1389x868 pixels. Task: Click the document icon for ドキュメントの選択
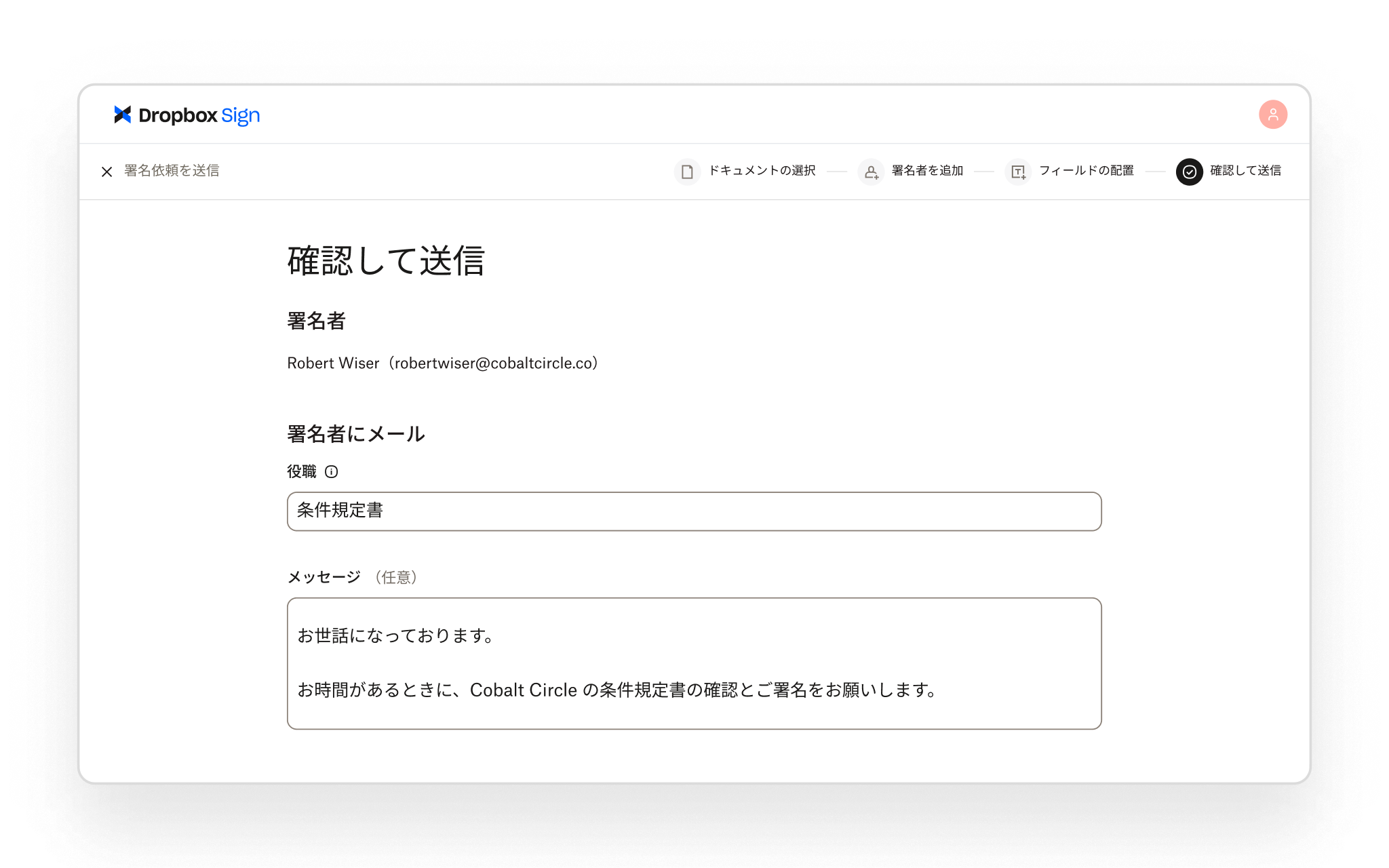[687, 172]
